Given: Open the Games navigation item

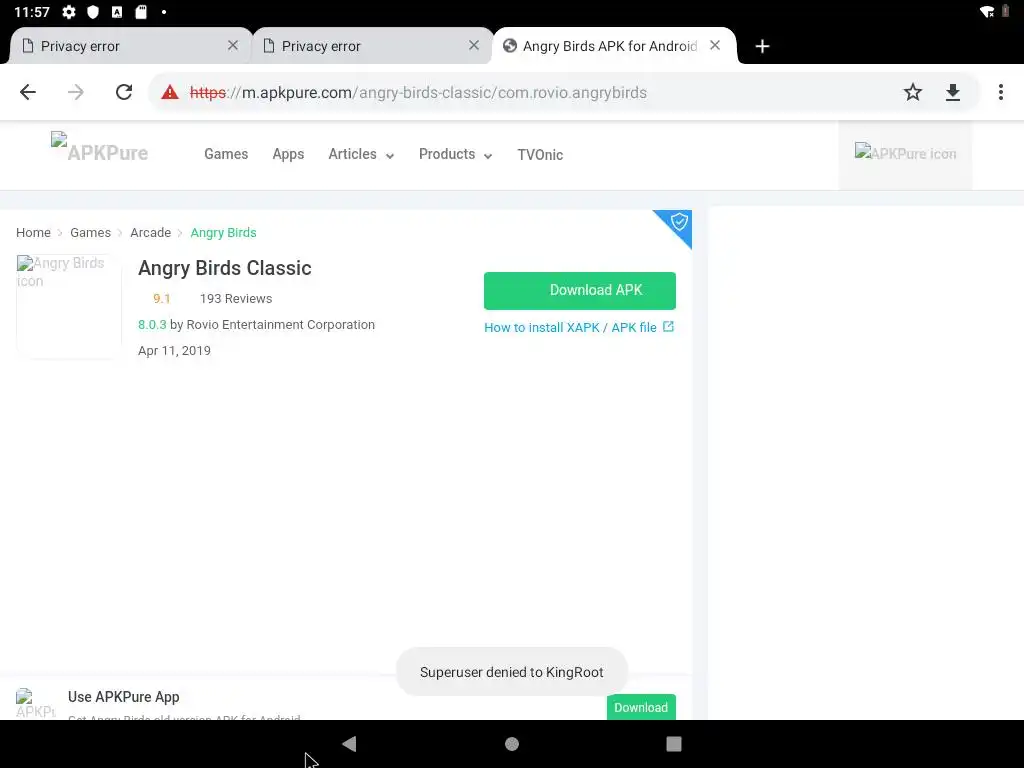Looking at the screenshot, I should (226, 154).
